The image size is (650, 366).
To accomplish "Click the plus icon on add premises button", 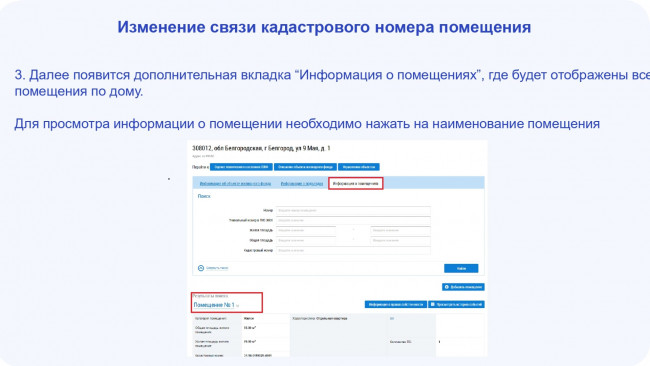I will tap(447, 287).
